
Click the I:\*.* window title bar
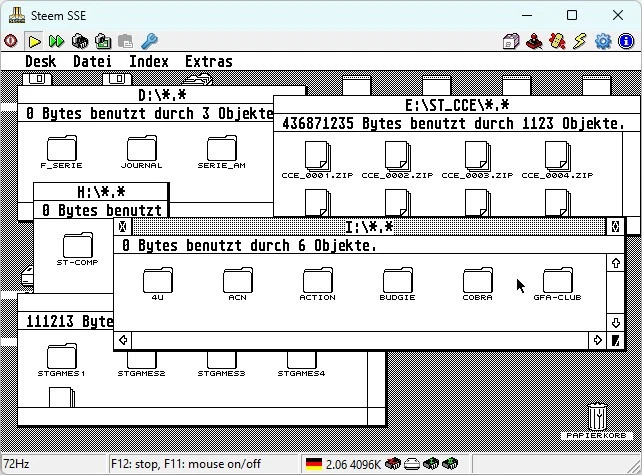pos(369,226)
